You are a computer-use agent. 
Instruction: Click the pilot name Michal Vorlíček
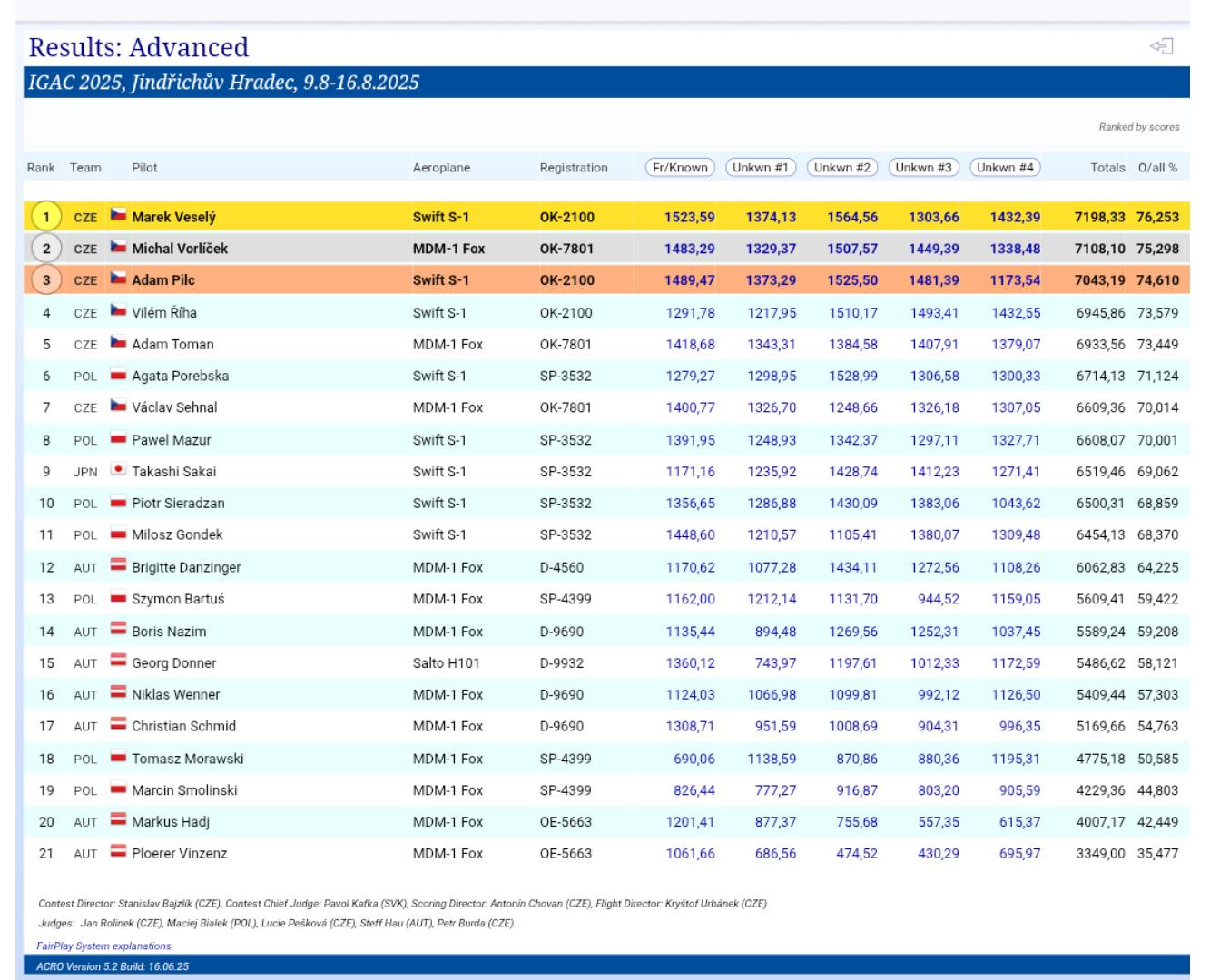180,249
